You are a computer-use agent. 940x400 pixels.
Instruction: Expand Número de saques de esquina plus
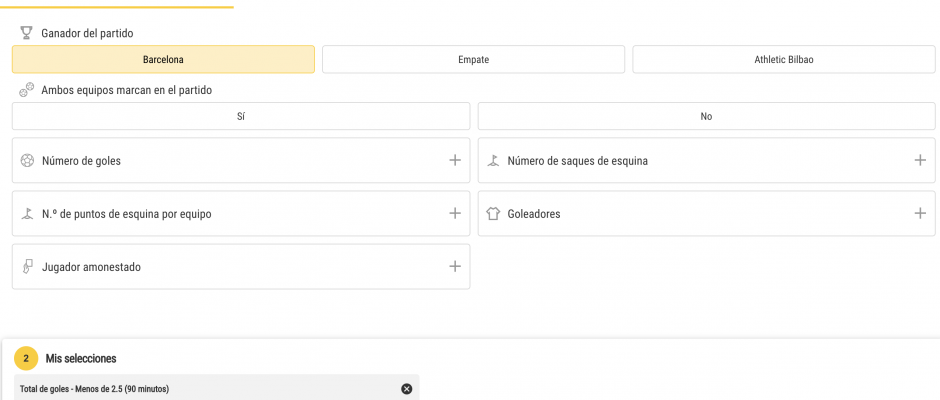click(920, 160)
